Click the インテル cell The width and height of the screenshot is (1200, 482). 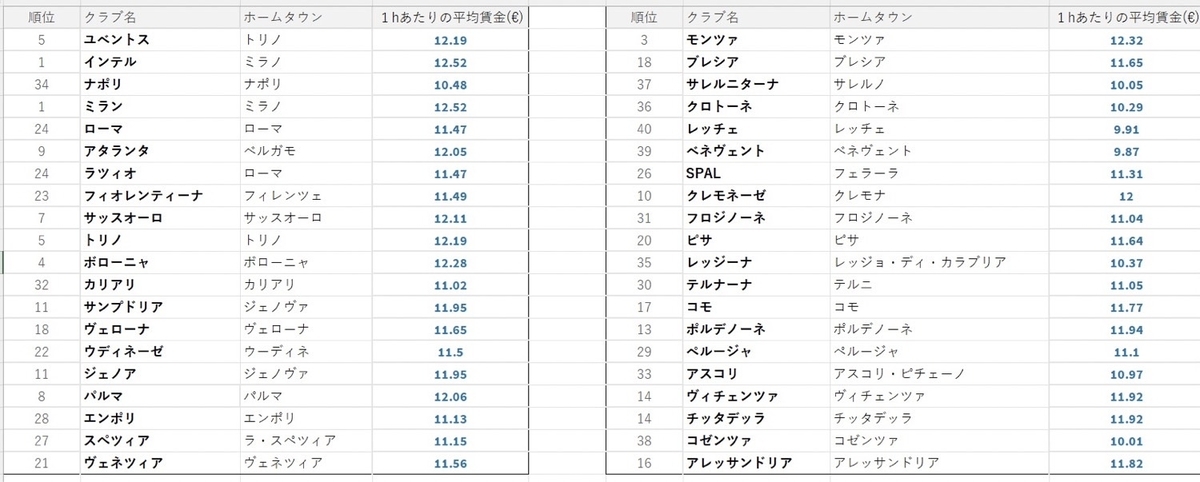[110, 62]
